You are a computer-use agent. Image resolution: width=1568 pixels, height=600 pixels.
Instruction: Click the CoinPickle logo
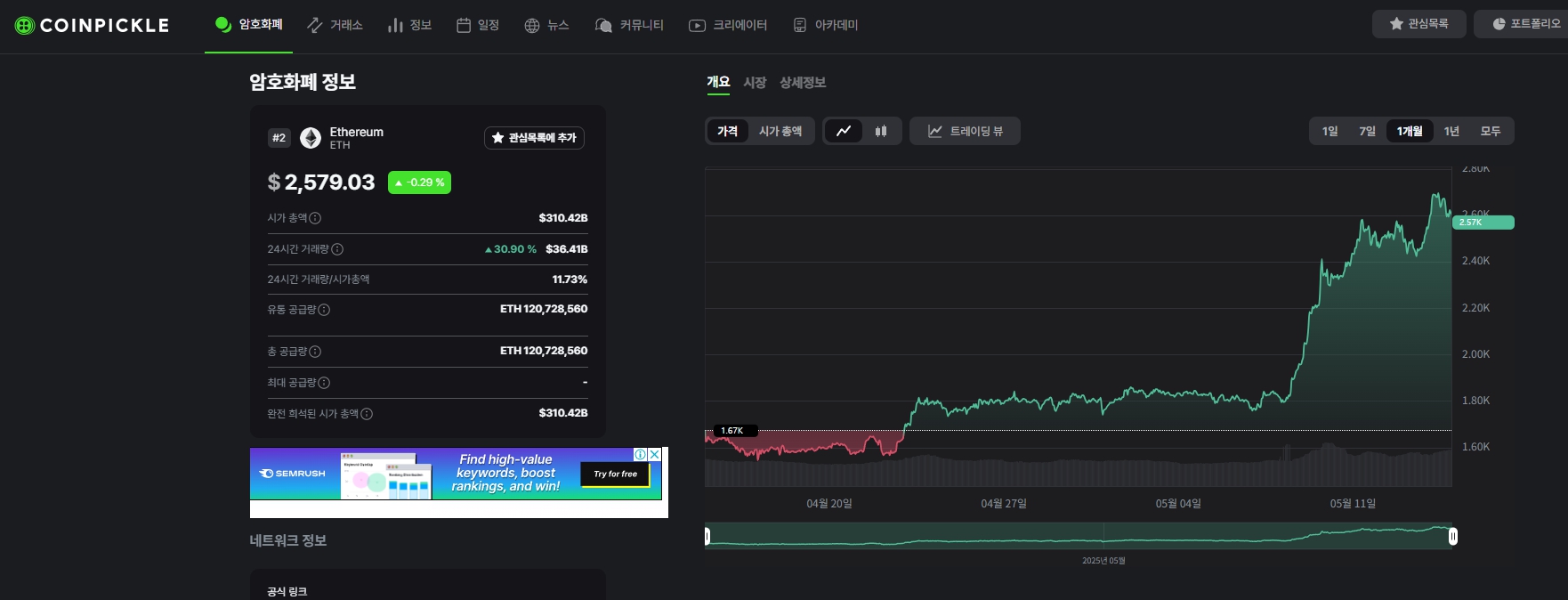tap(92, 26)
